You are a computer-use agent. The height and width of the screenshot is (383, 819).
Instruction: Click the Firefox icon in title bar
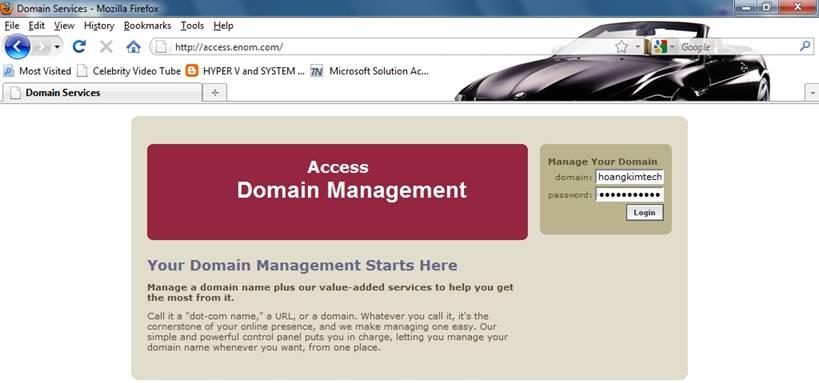(x=7, y=8)
